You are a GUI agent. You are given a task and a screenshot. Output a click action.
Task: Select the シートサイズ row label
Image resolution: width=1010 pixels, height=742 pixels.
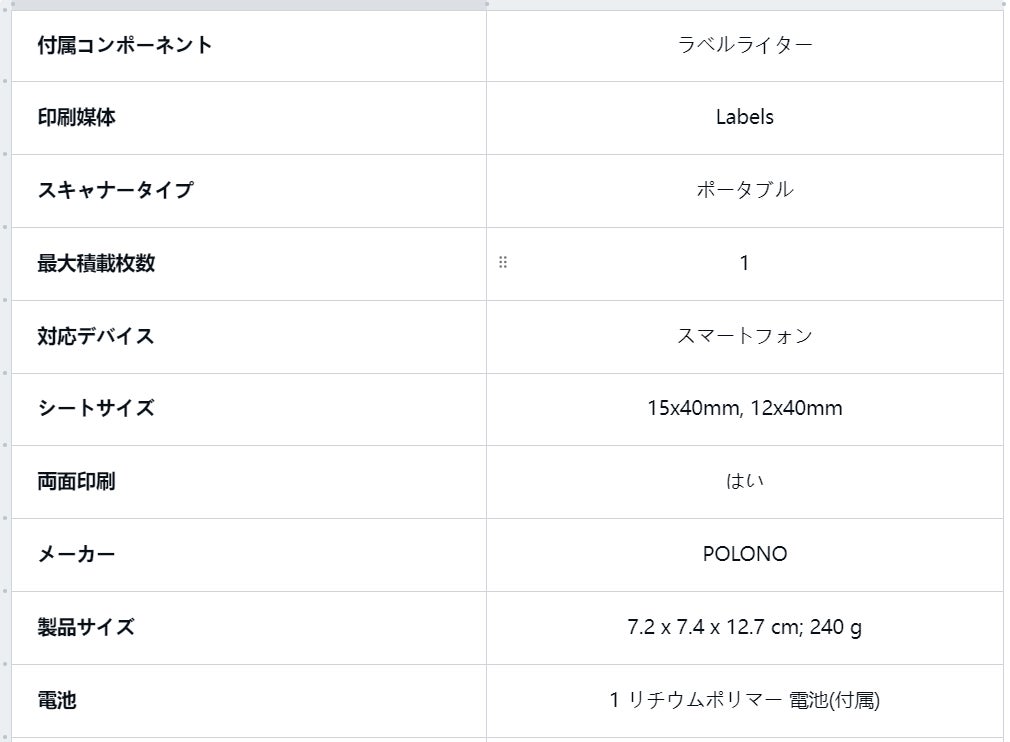tap(96, 408)
